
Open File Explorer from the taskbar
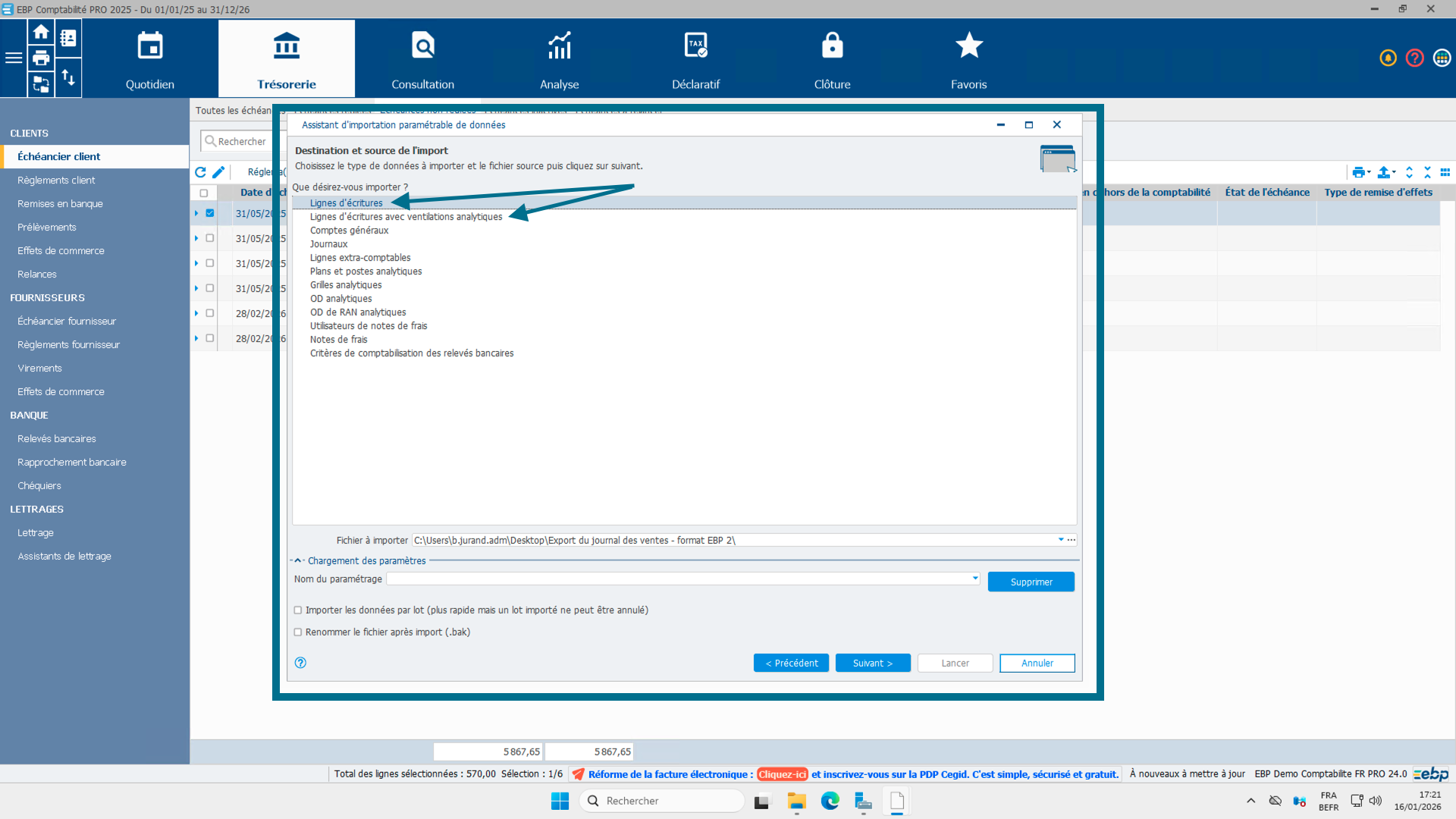pyautogui.click(x=796, y=801)
